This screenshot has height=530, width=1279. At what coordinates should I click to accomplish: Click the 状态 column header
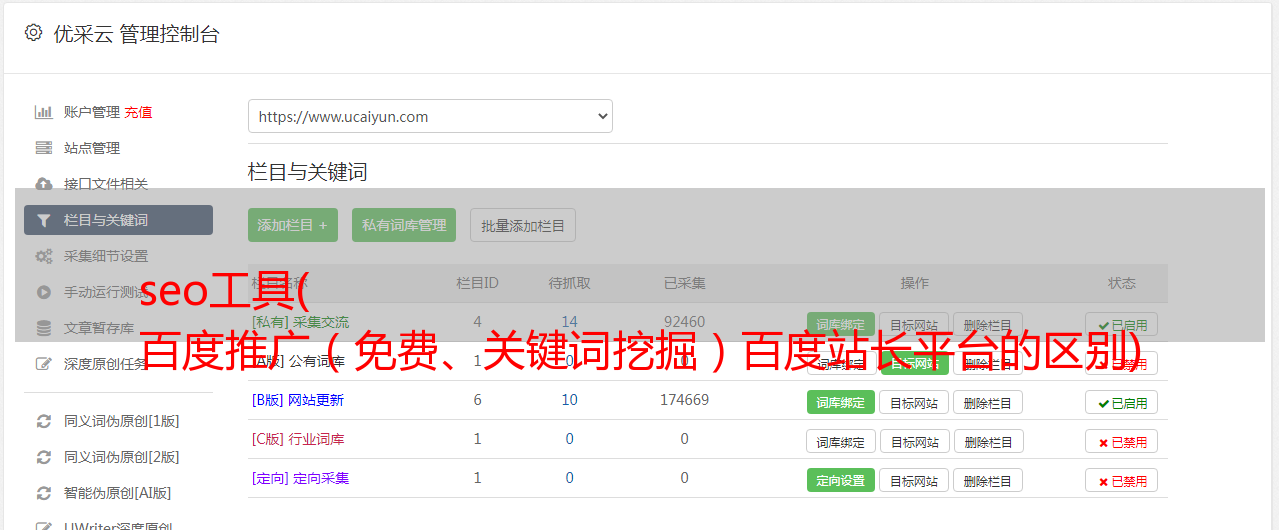(x=1121, y=283)
